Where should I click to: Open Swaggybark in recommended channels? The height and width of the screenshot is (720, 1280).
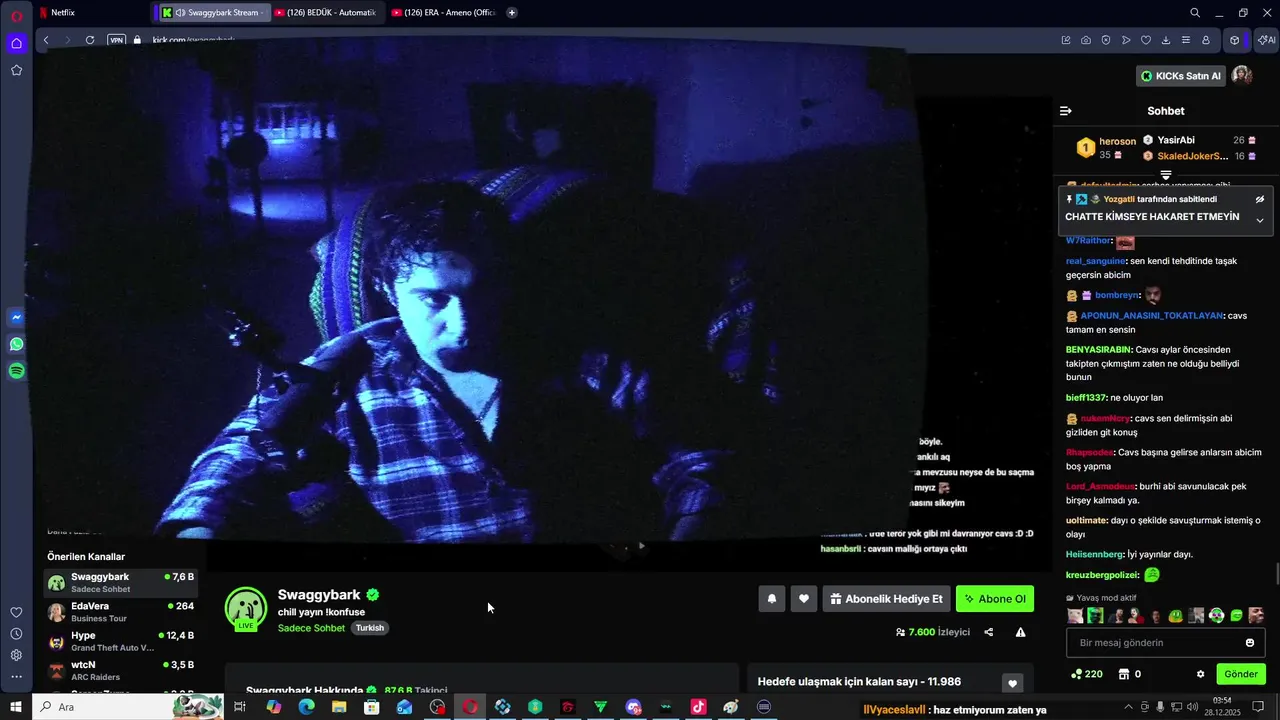(x=120, y=583)
